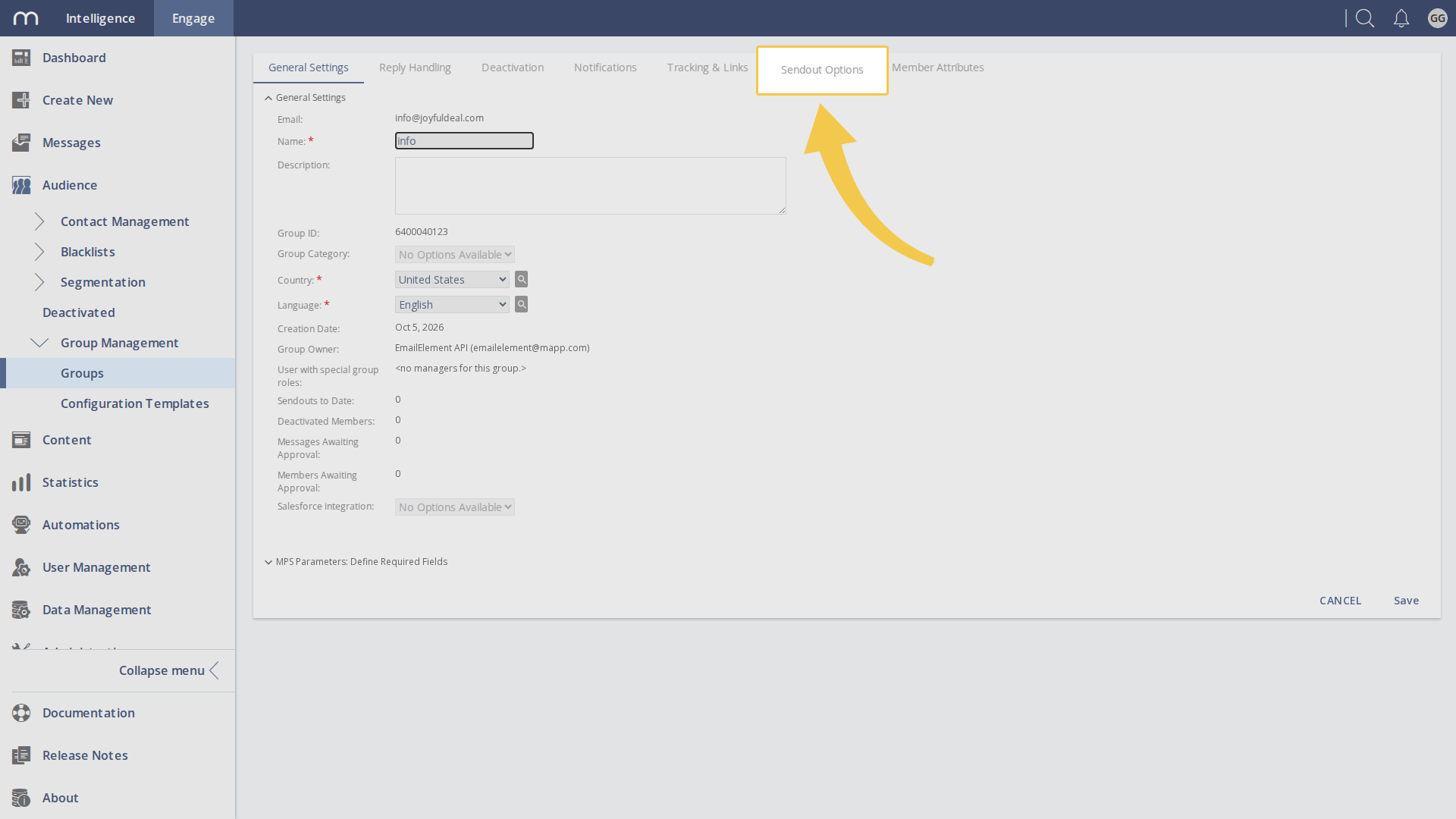
Task: Open Documentation in the sidebar
Action: 89,713
